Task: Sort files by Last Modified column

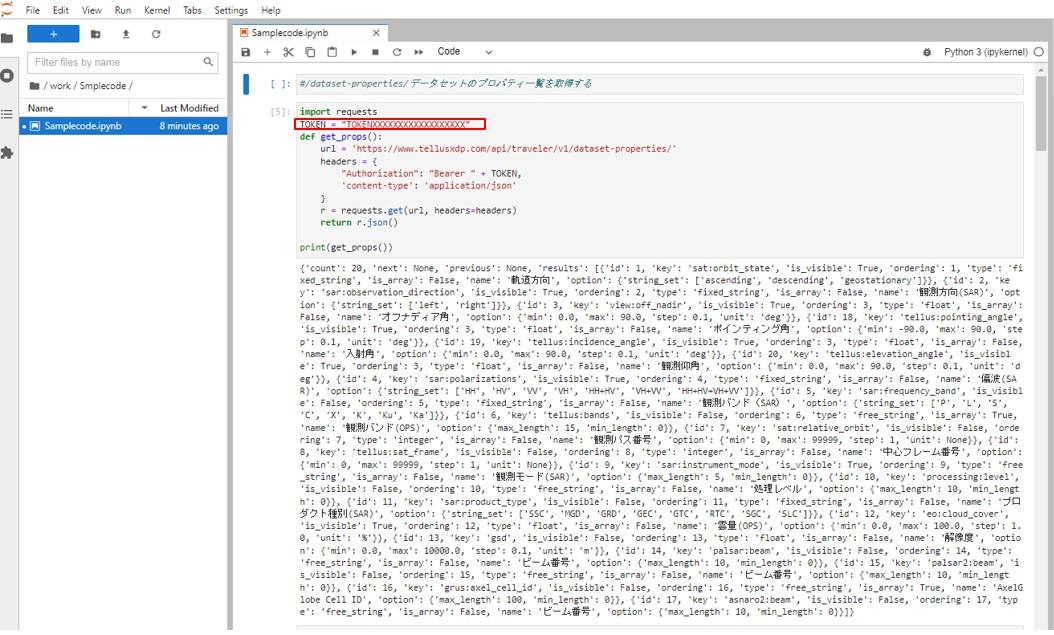Action: [189, 108]
